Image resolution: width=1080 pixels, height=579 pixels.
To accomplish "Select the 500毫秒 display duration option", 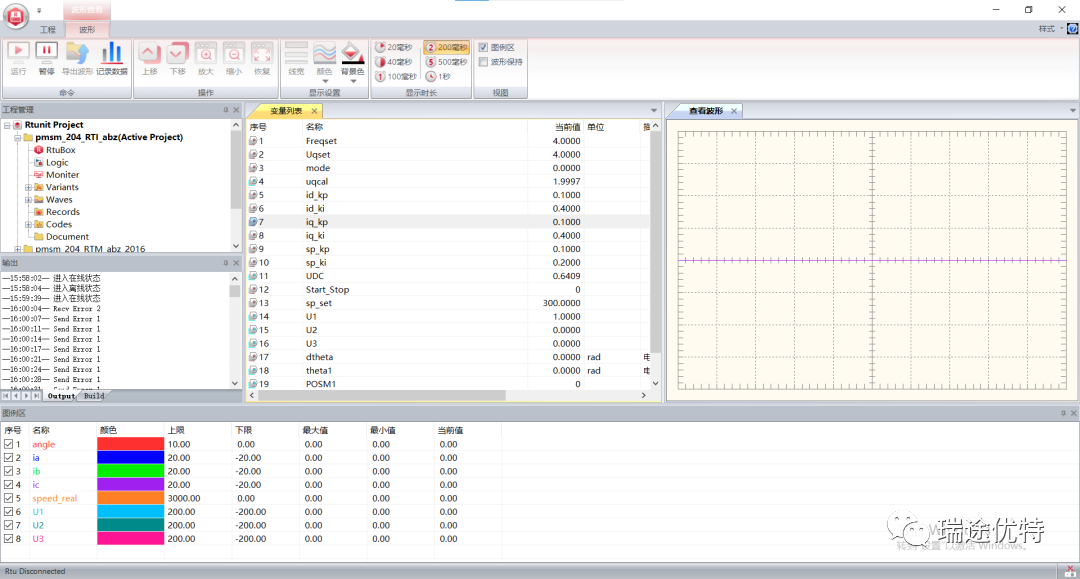I will [446, 61].
